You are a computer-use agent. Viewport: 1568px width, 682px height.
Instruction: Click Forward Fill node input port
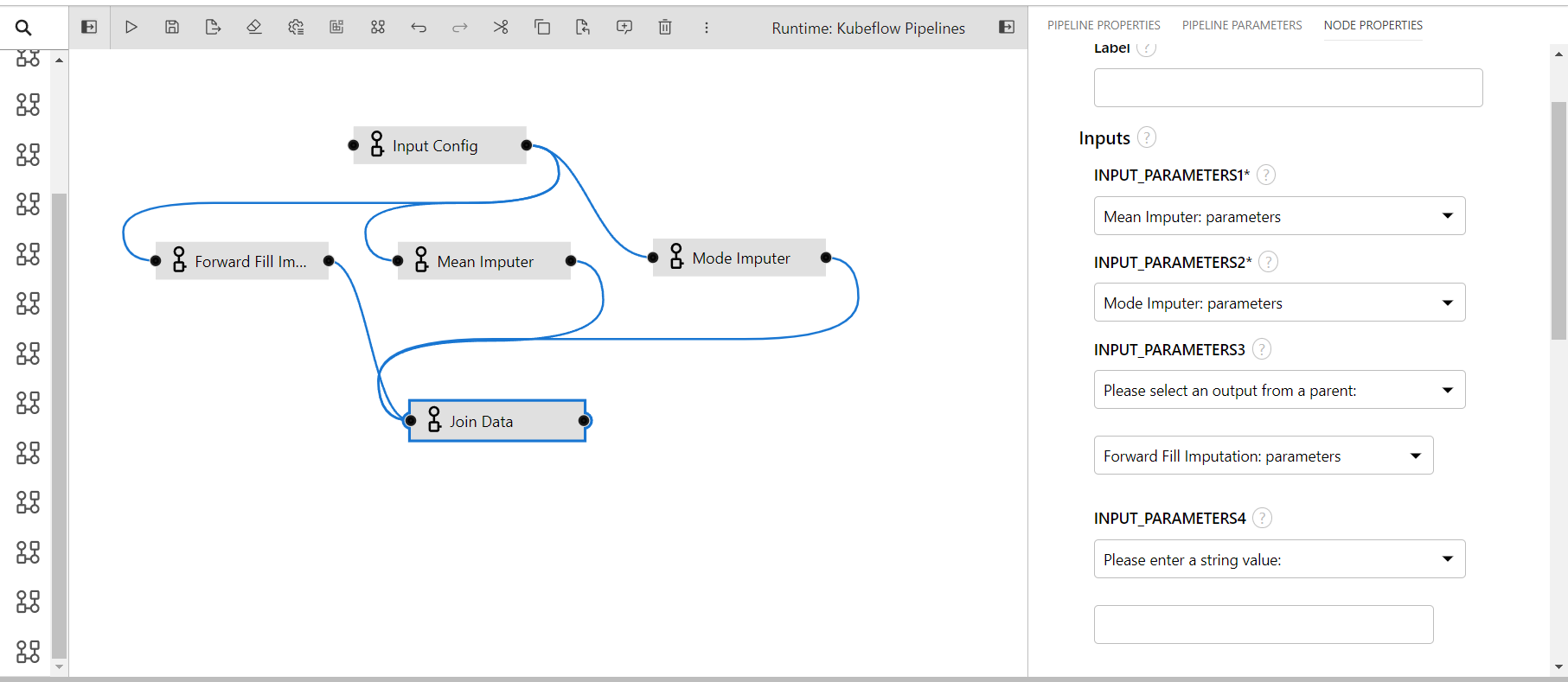(x=156, y=261)
